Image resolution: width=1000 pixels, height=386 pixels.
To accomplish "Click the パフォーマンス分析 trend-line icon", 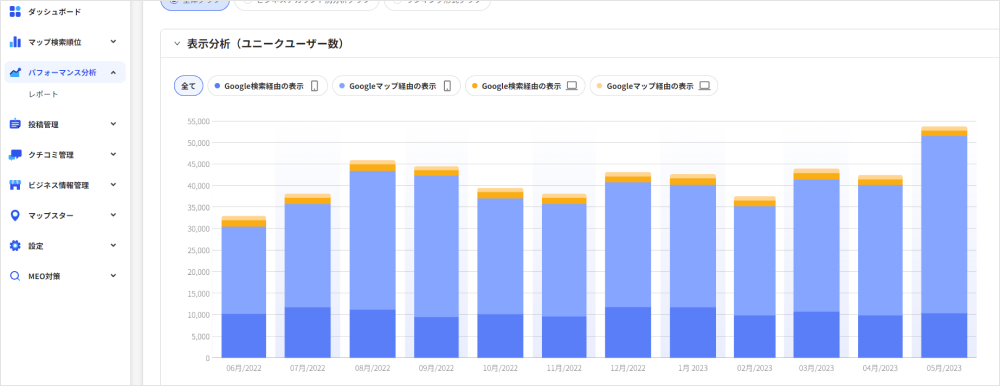I will (x=15, y=73).
